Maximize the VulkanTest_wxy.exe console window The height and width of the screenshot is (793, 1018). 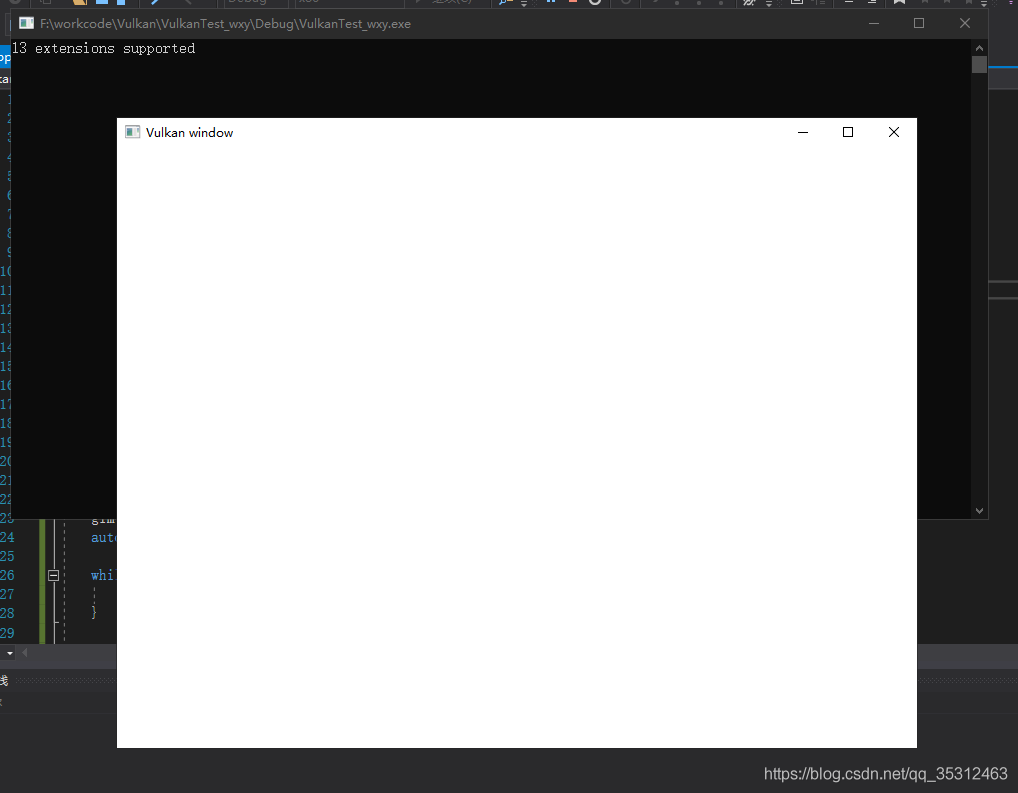point(918,23)
